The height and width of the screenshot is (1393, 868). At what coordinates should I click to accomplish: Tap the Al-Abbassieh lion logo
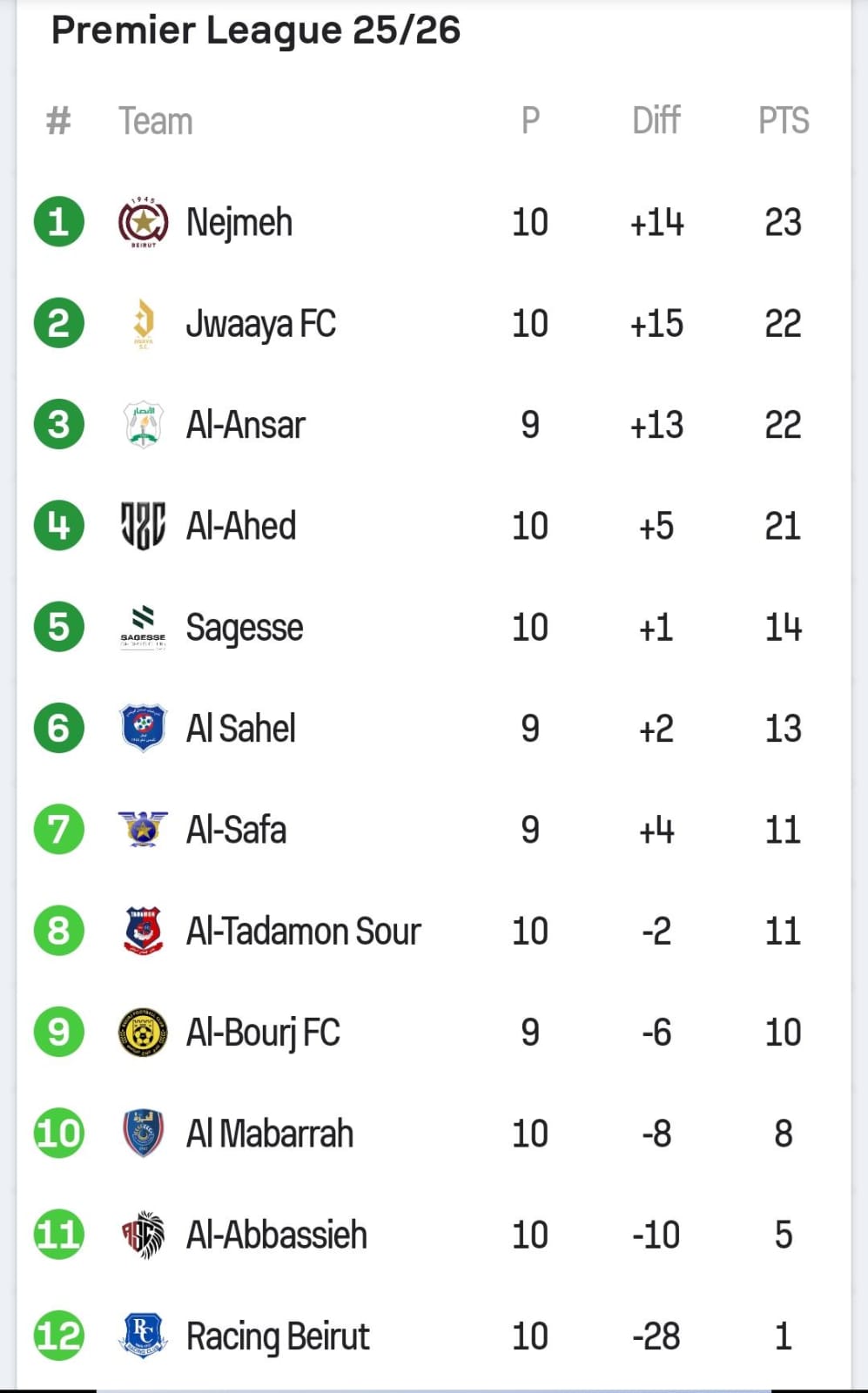pyautogui.click(x=143, y=1235)
